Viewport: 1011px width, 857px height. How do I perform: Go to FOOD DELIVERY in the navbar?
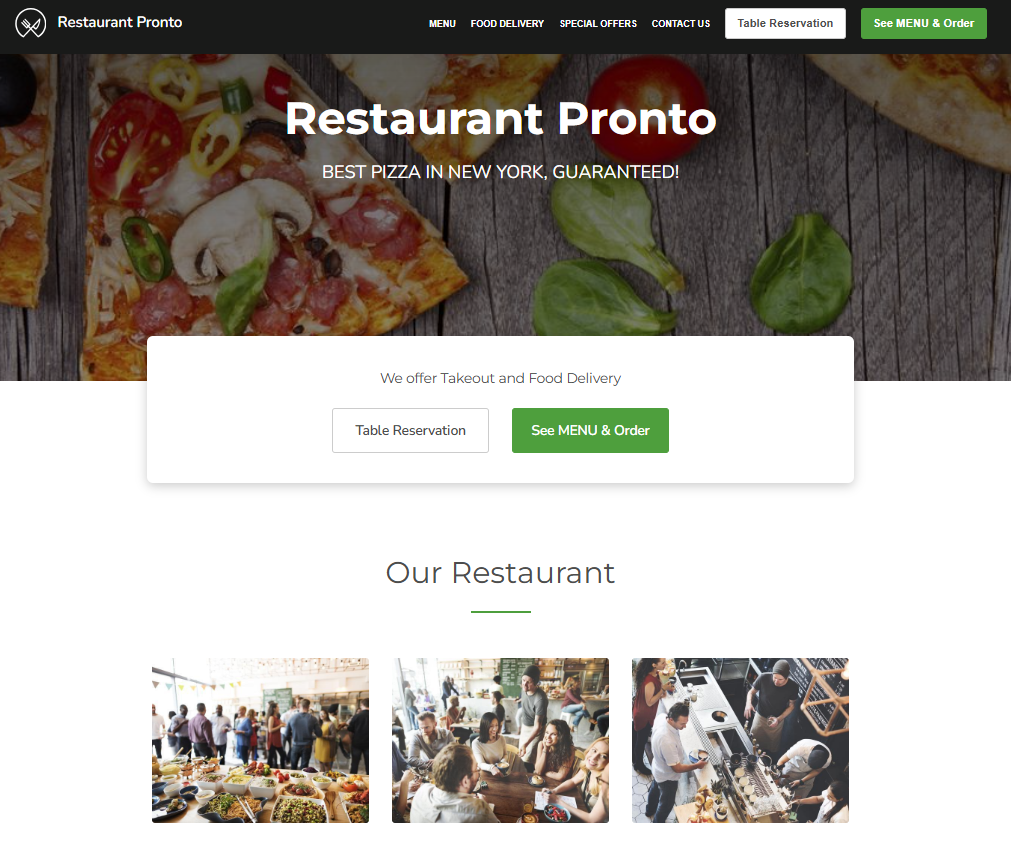[x=507, y=24]
